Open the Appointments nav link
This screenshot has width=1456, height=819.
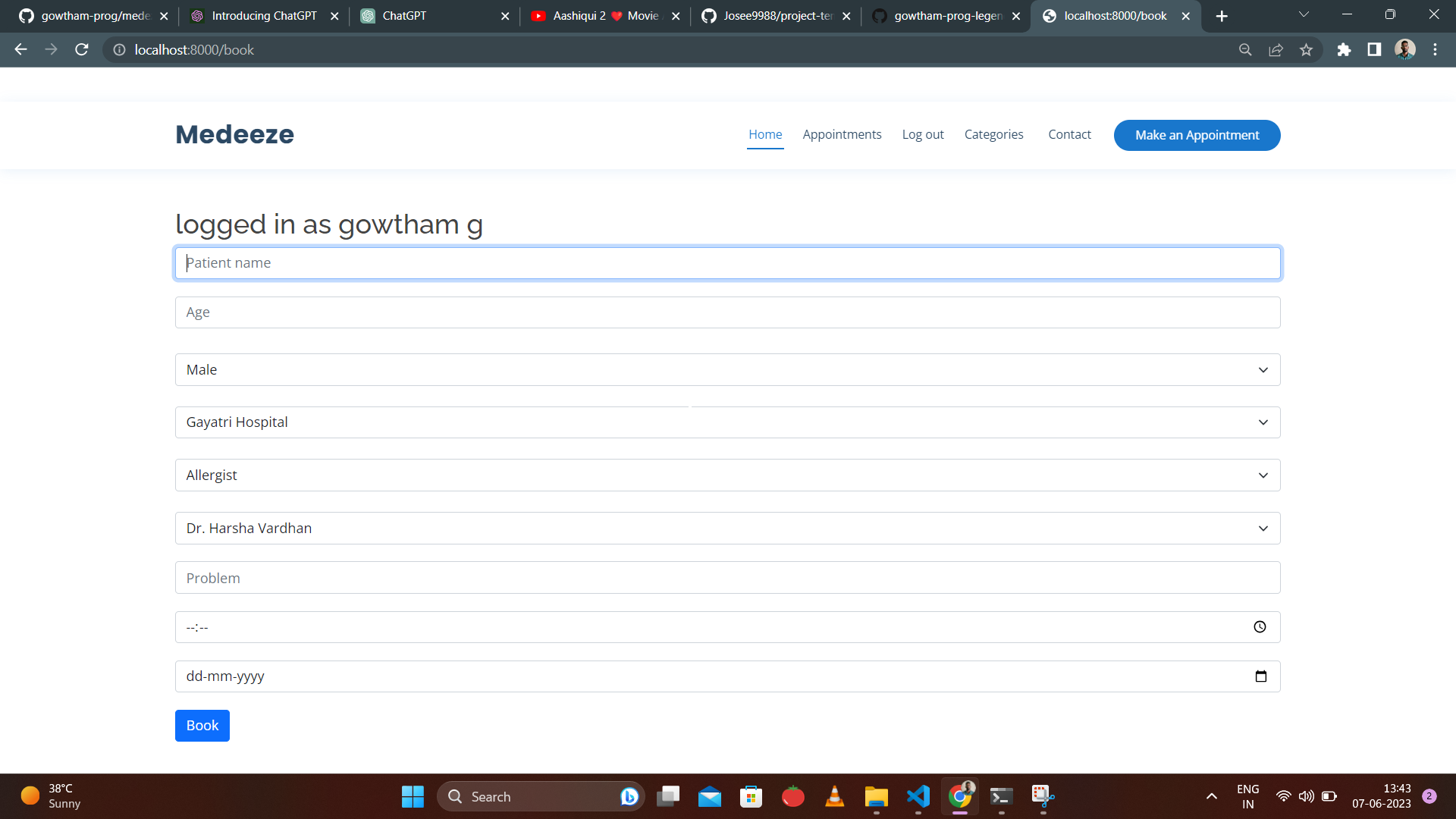pos(842,134)
